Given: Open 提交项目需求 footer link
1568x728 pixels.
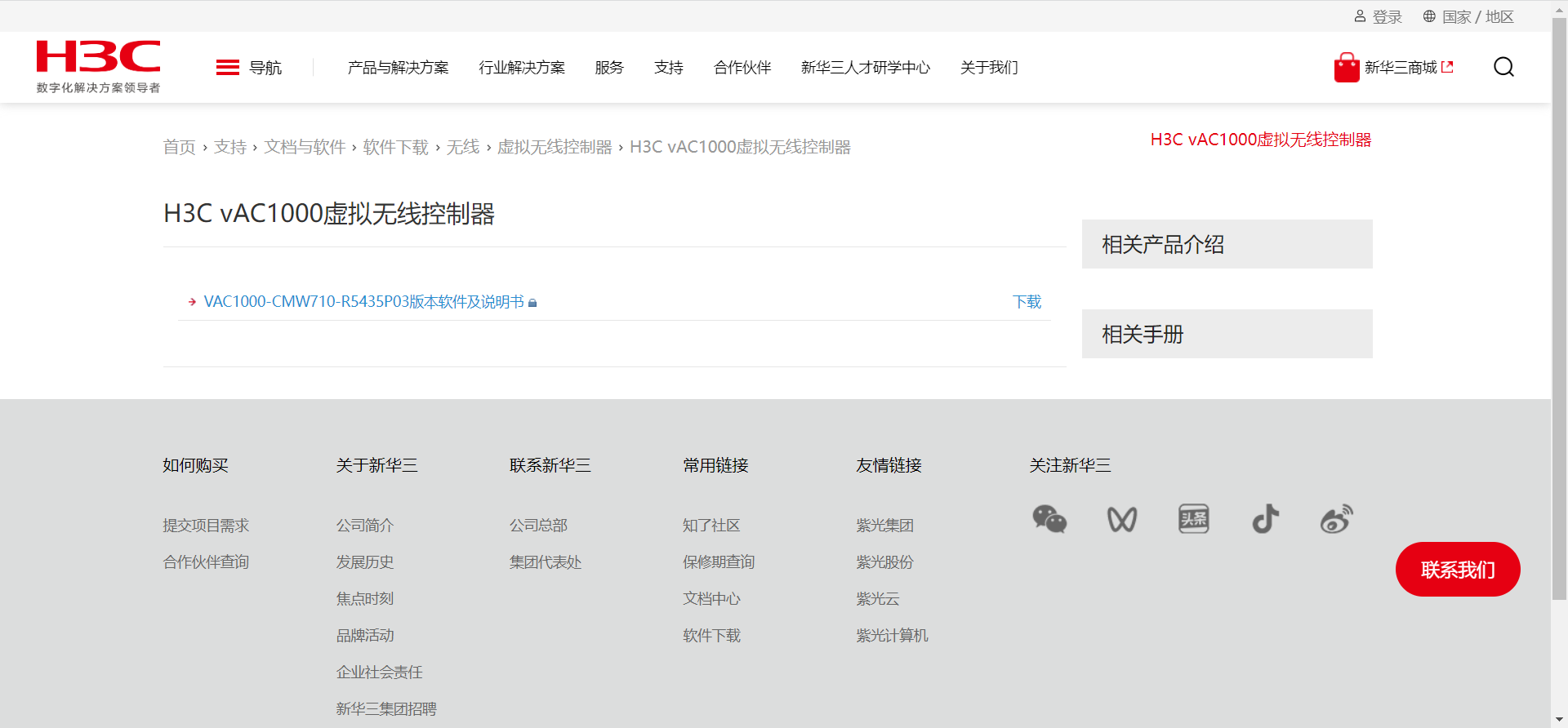Looking at the screenshot, I should click(x=206, y=526).
